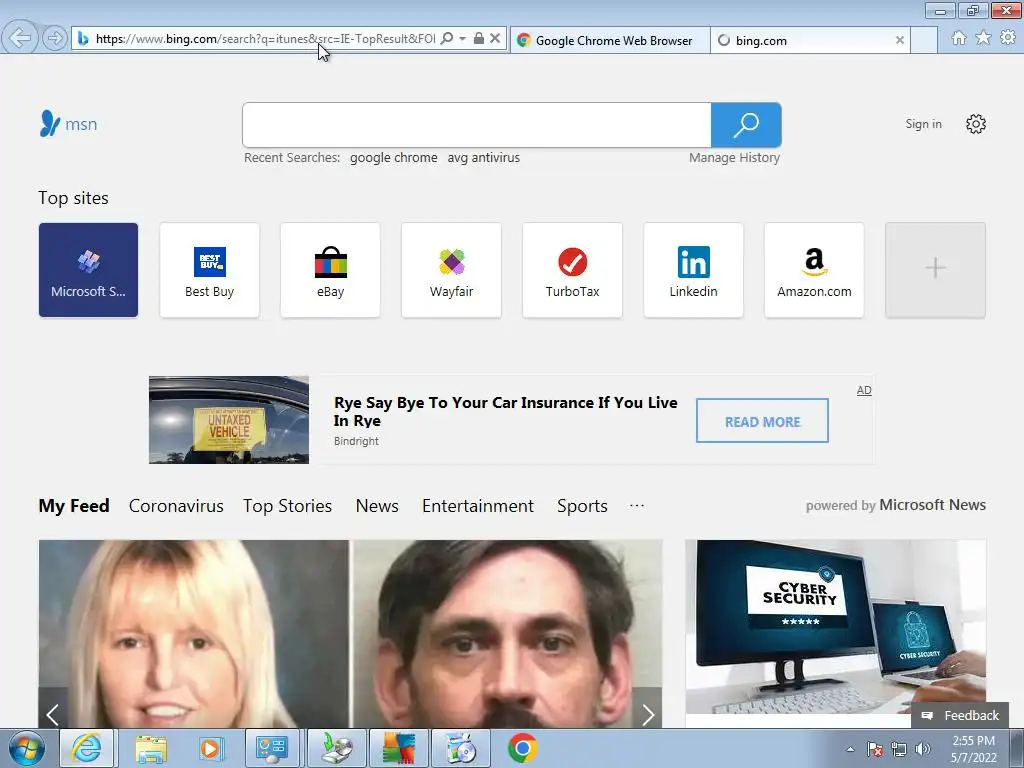Open Windows Explorer folder taskbar icon

pyautogui.click(x=151, y=748)
